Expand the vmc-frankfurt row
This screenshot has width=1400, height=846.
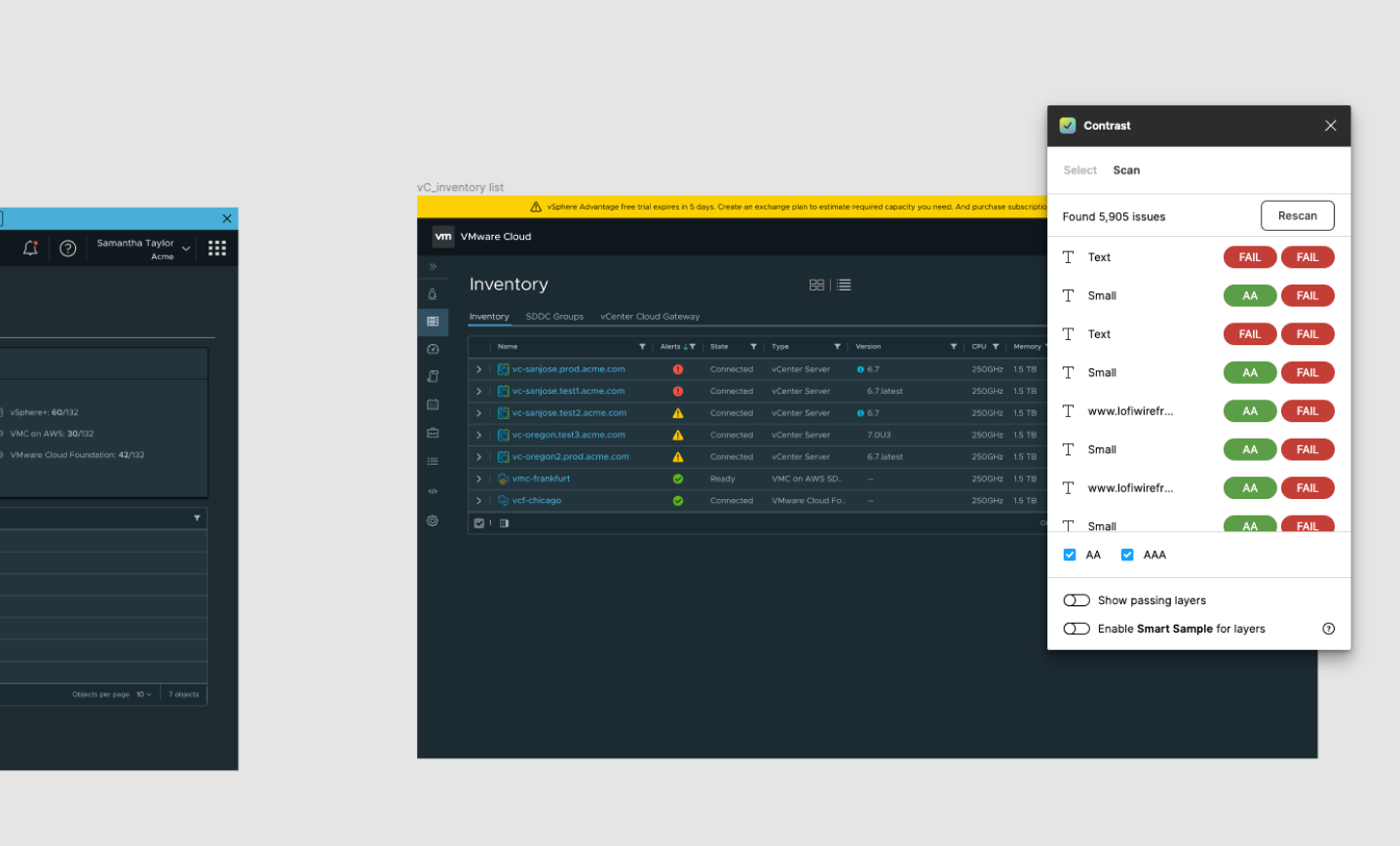point(478,479)
